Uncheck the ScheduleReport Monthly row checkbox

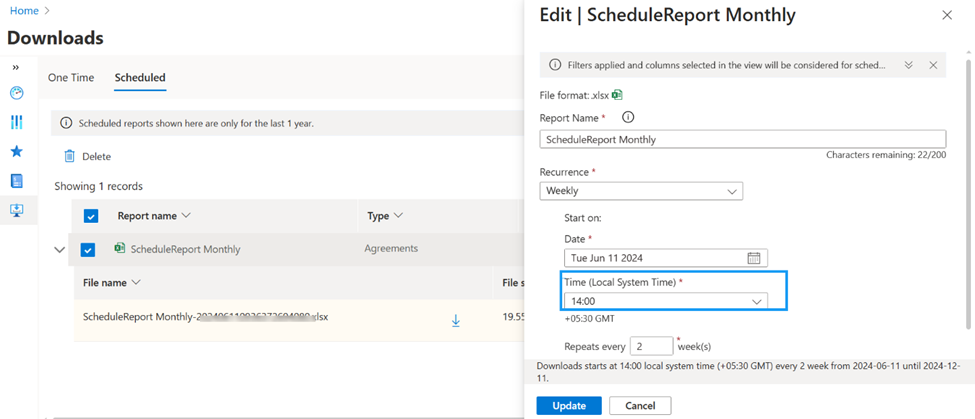coord(88,249)
